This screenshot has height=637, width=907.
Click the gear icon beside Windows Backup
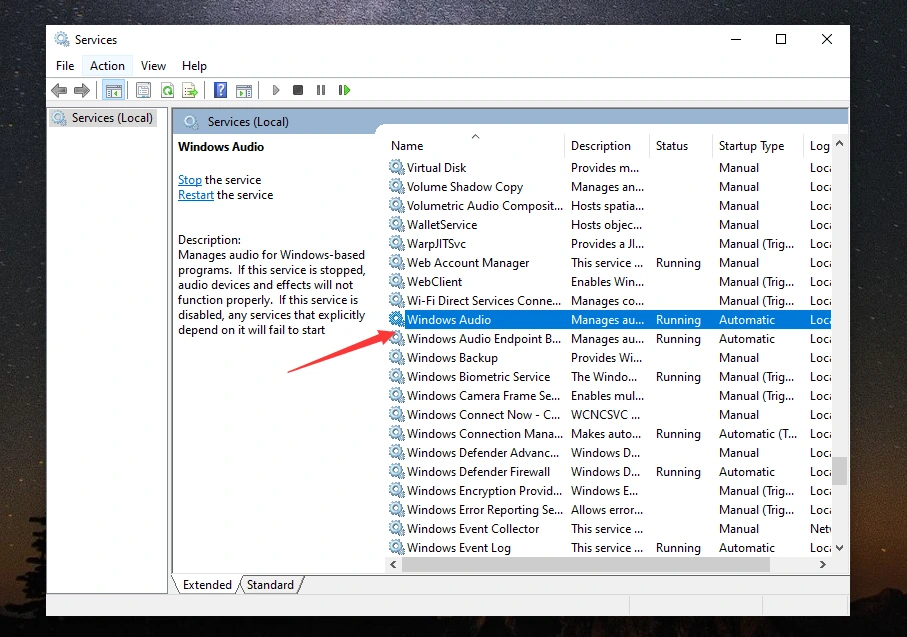396,358
